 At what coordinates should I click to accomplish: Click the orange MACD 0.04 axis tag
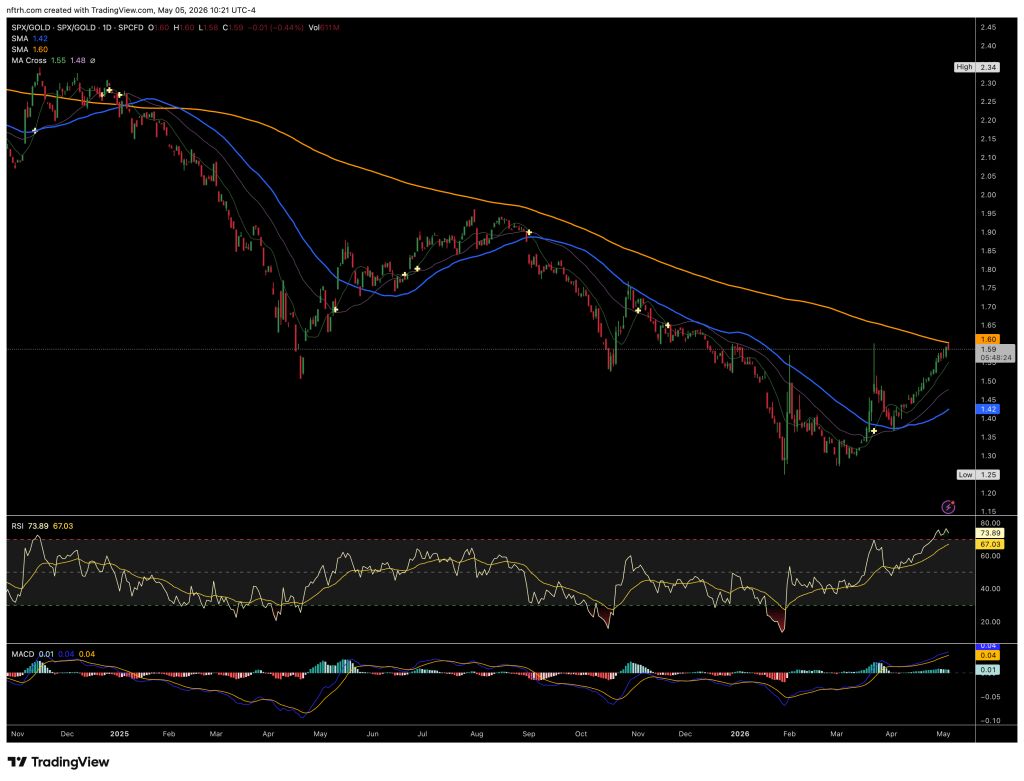[988, 655]
